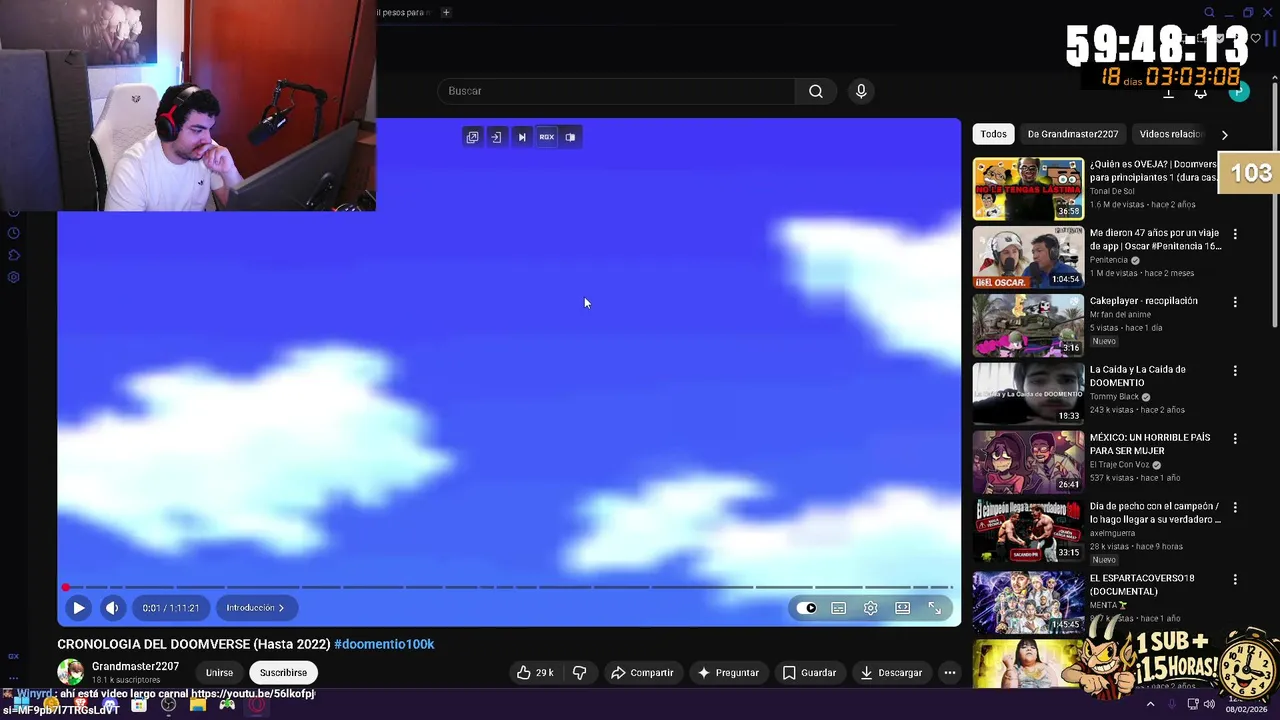The width and height of the screenshot is (1280, 720).
Task: Select the Todos filter chip
Action: click(x=993, y=134)
